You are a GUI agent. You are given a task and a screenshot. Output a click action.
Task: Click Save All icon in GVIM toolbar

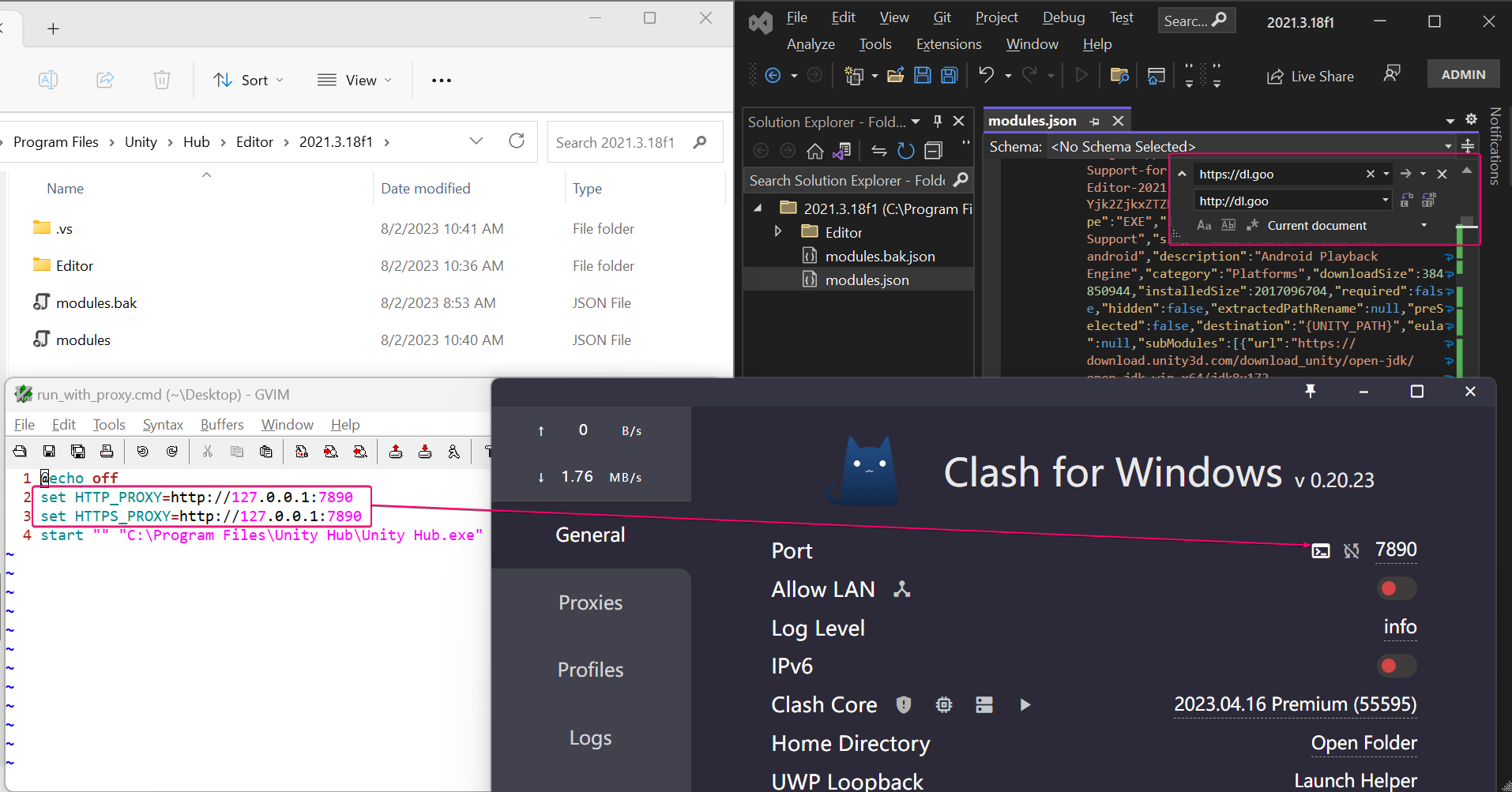(x=77, y=451)
